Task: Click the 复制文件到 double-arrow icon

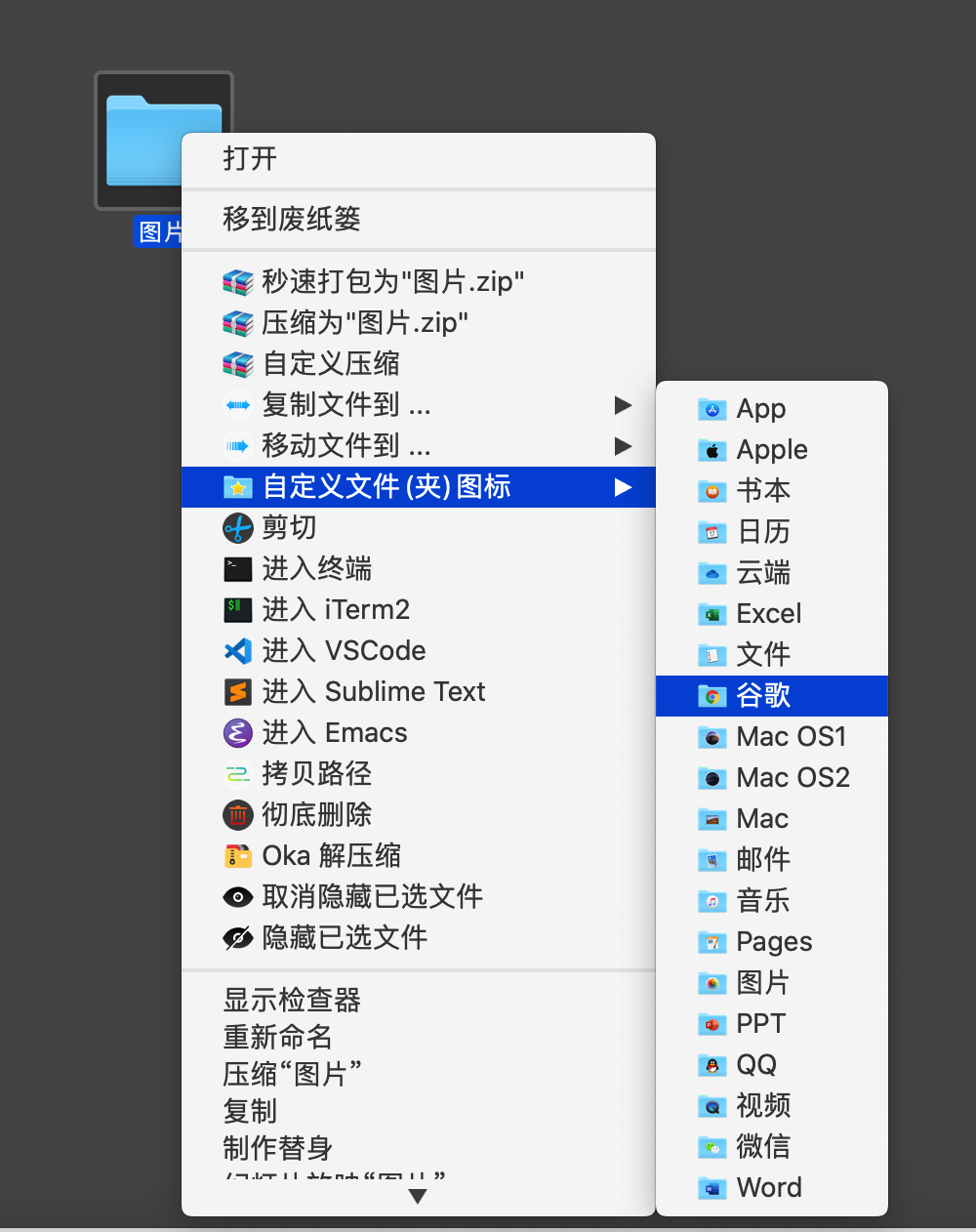Action: tap(238, 405)
